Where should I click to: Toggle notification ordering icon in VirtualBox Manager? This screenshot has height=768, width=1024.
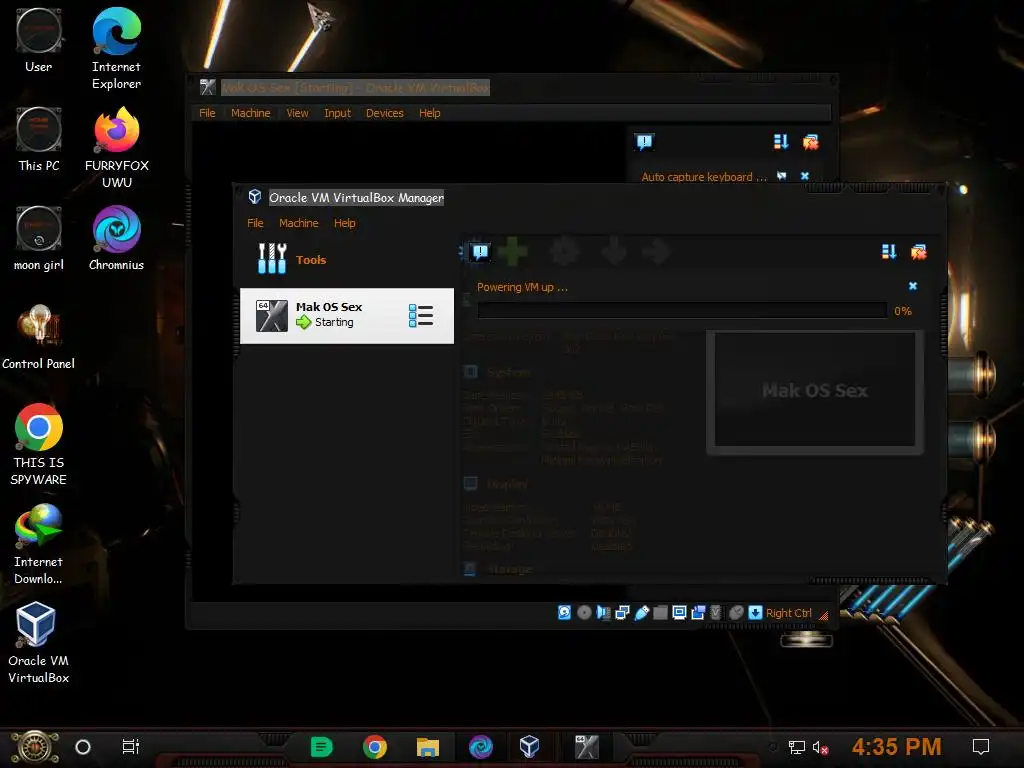click(889, 251)
